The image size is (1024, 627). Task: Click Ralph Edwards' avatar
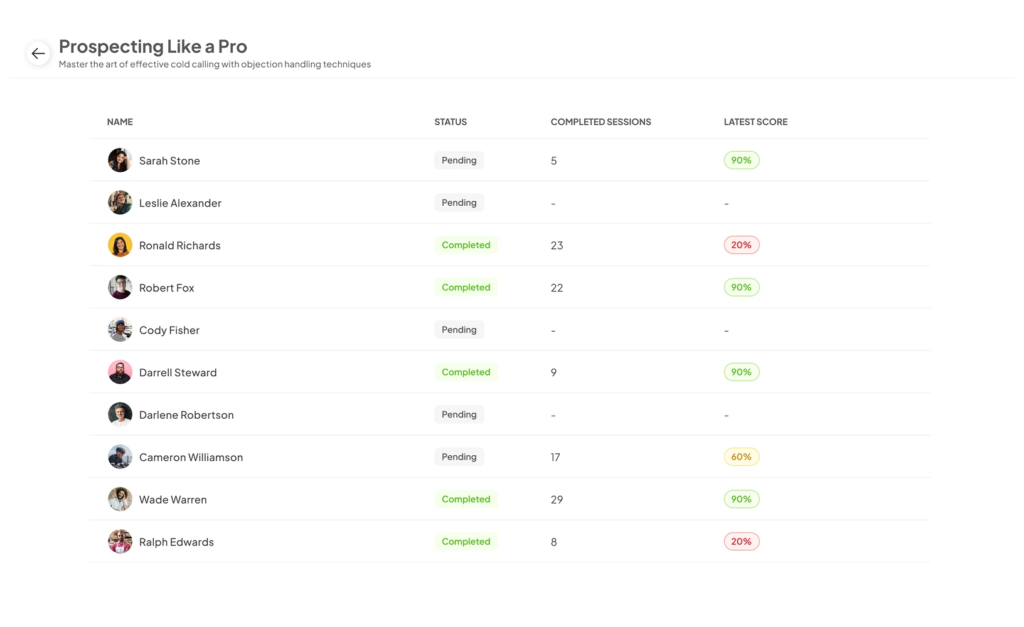[120, 541]
